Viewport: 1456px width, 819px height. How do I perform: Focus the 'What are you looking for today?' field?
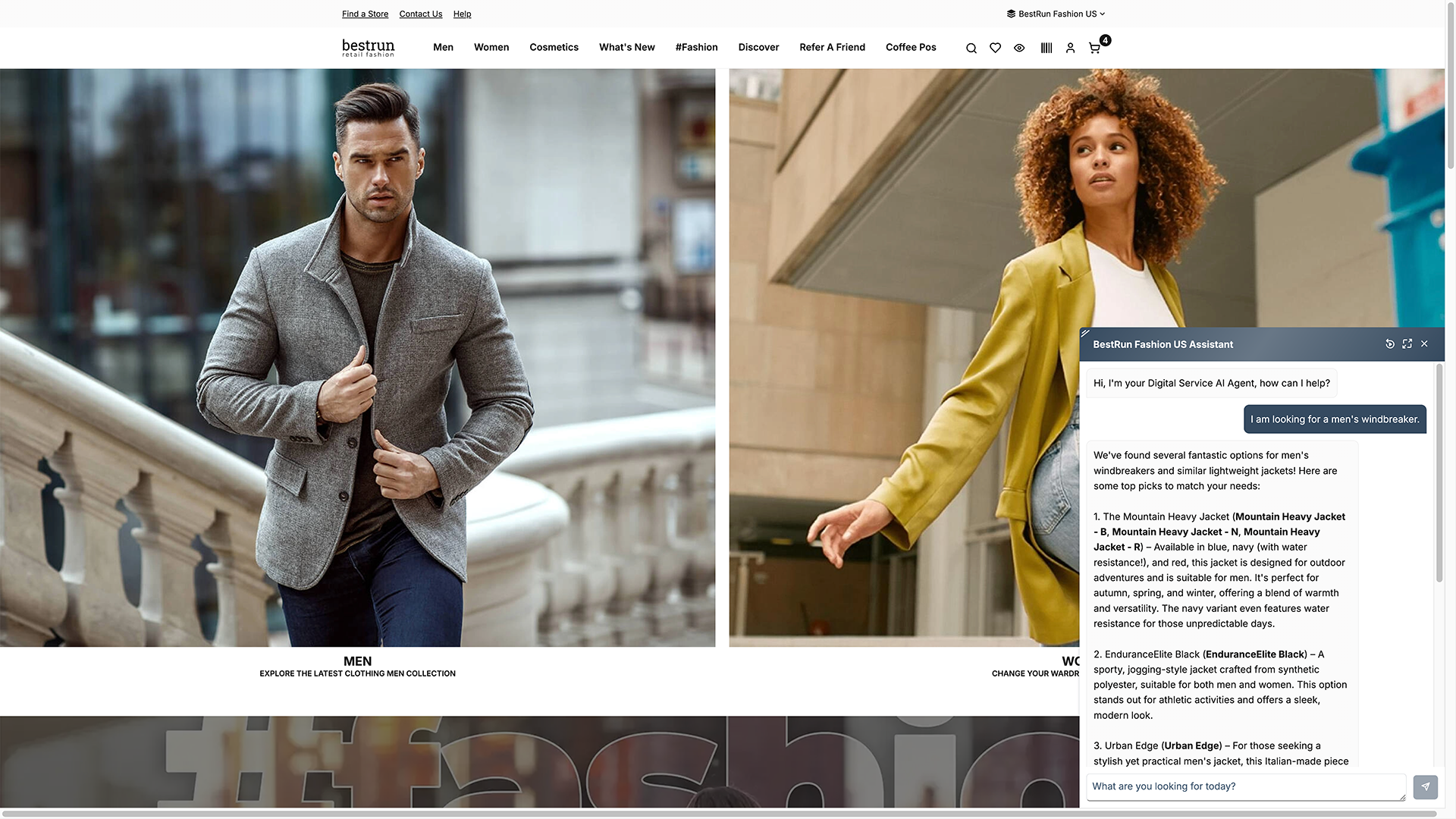1246,786
